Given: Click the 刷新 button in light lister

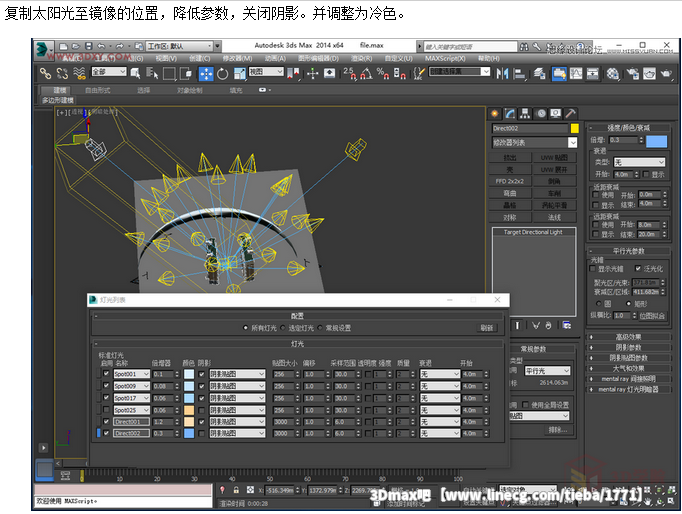Looking at the screenshot, I should pos(486,327).
